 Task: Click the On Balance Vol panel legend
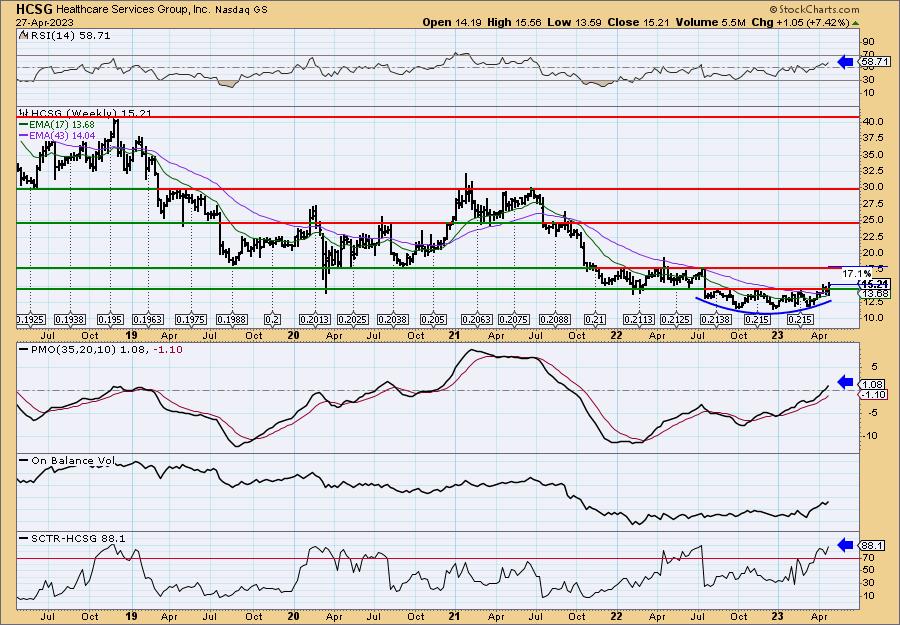[67, 460]
